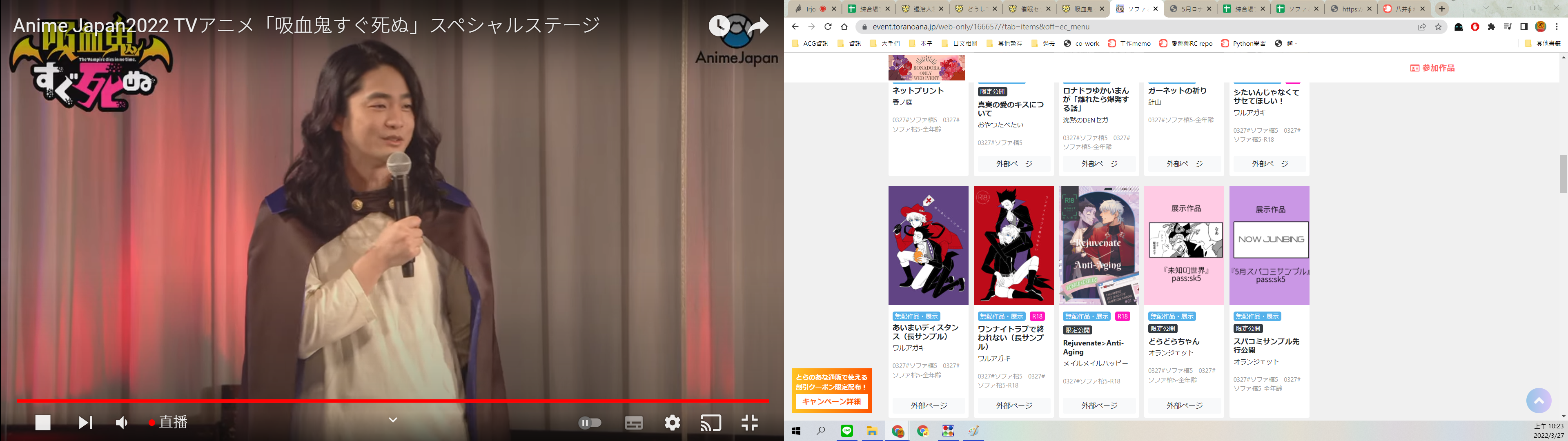Viewport: 1568px width, 441px height.
Task: Open LINE from the taskbar
Action: [x=847, y=431]
